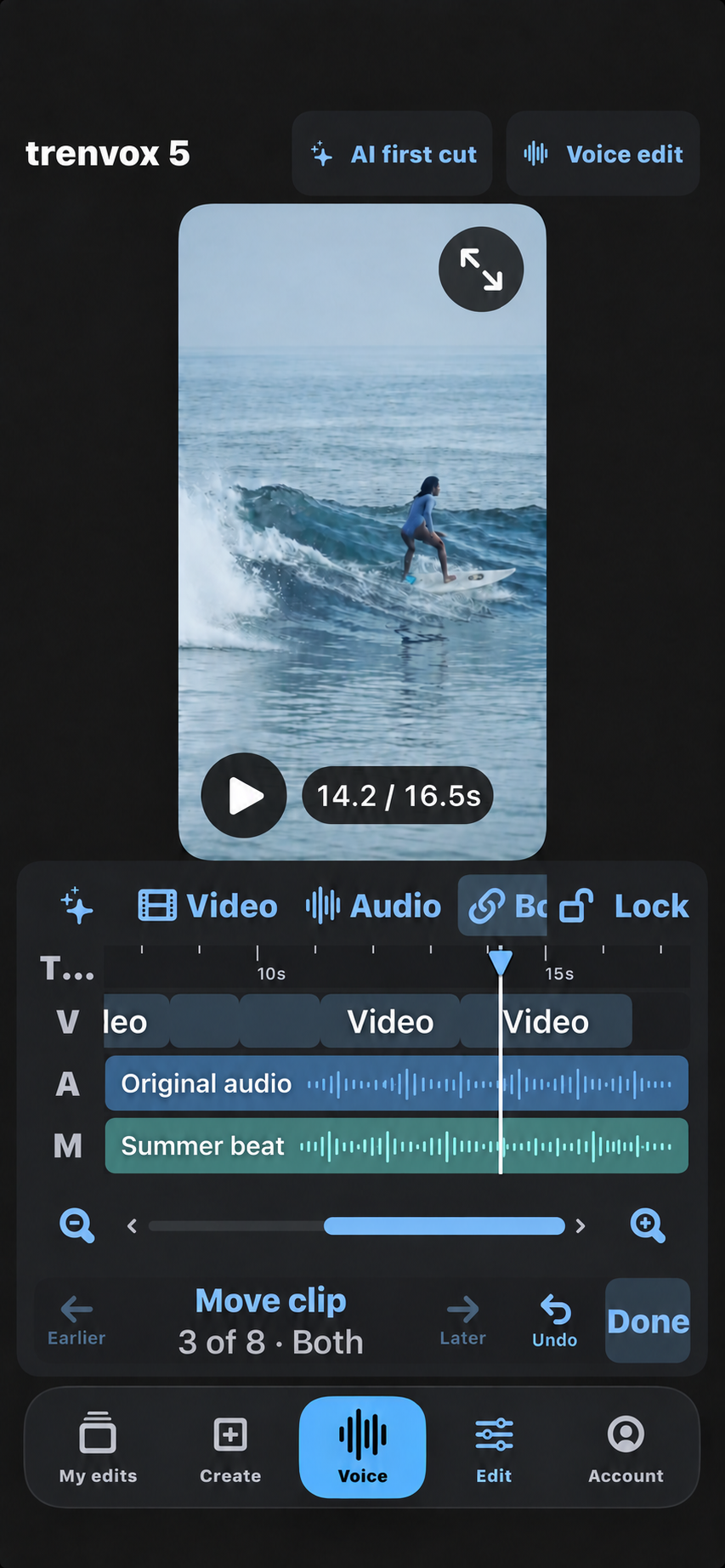Click the timeline scrollbar thumb
725x1568 pixels.
(445, 1225)
